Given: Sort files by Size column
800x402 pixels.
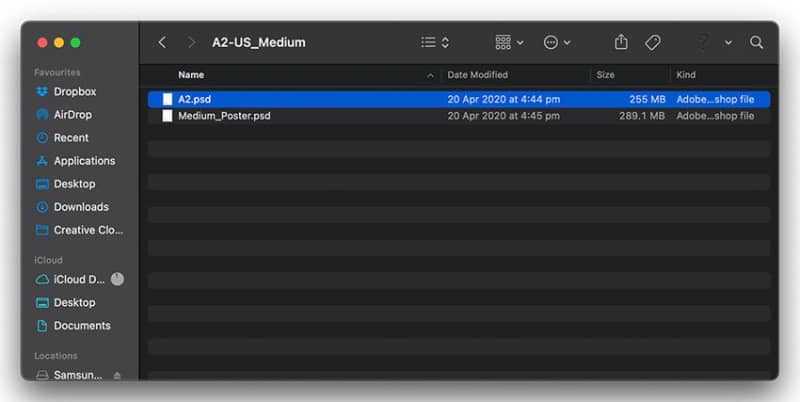Looking at the screenshot, I should coord(606,75).
